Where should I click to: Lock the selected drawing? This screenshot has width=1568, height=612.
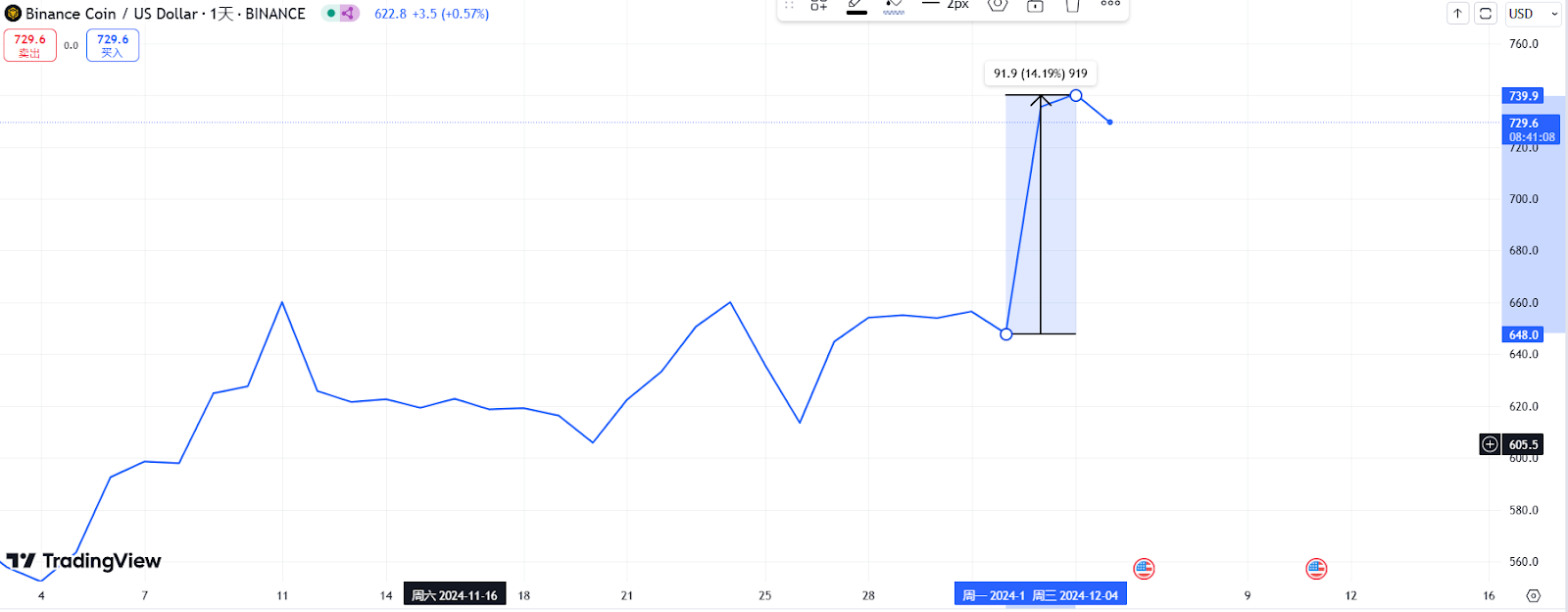(x=1035, y=6)
